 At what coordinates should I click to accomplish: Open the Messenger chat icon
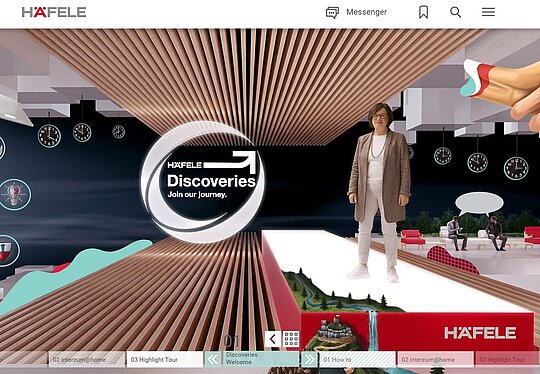[x=332, y=13]
